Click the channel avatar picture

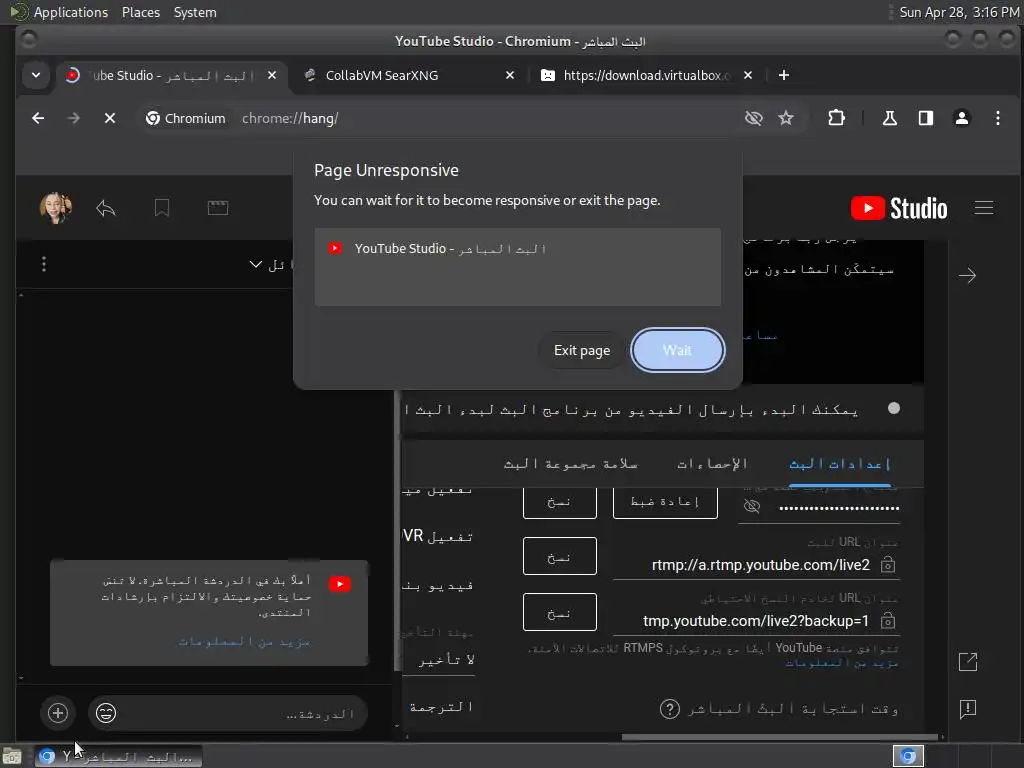pyautogui.click(x=56, y=208)
